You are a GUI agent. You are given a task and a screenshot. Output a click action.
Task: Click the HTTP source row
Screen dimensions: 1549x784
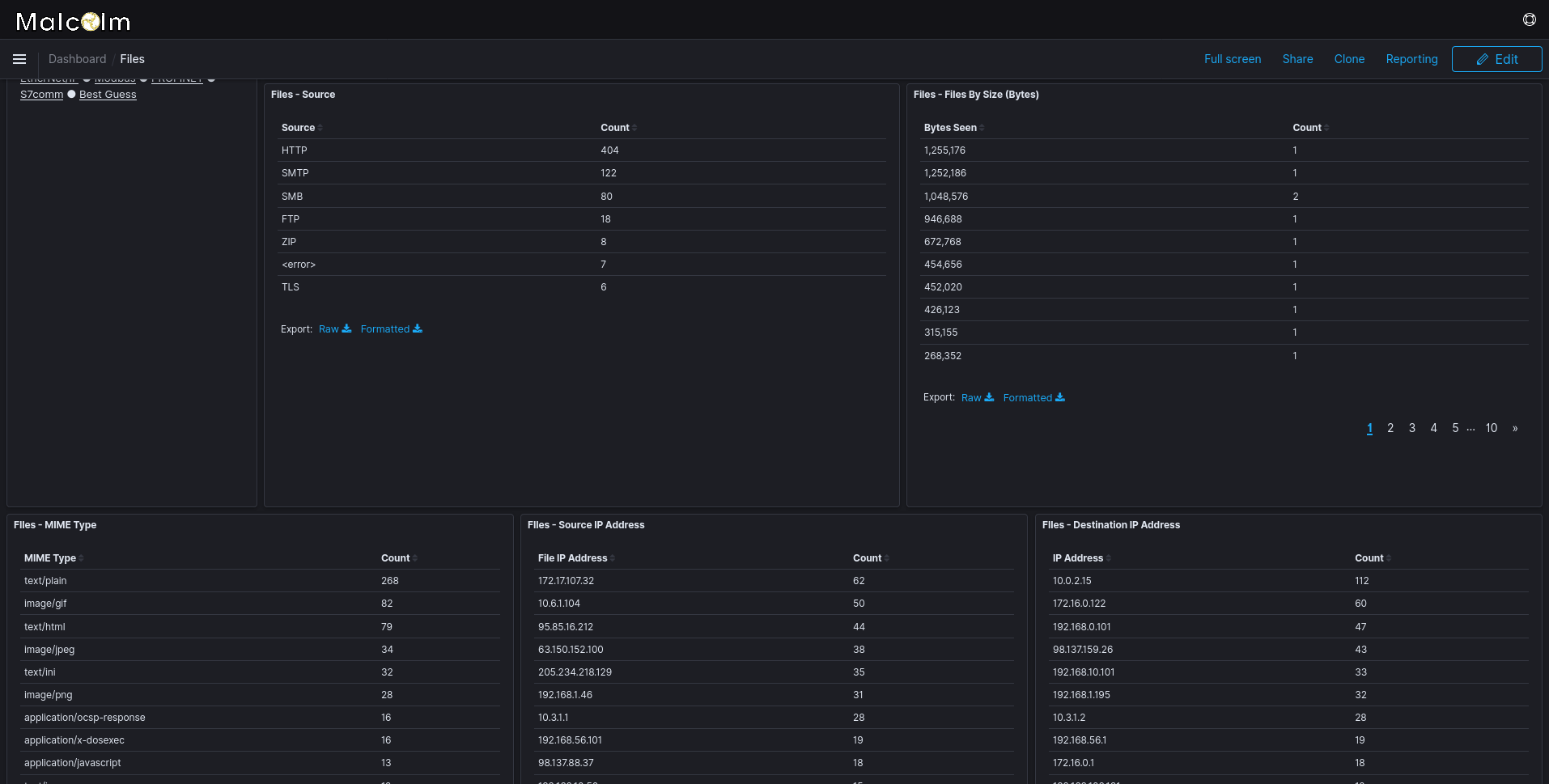pyautogui.click(x=582, y=150)
